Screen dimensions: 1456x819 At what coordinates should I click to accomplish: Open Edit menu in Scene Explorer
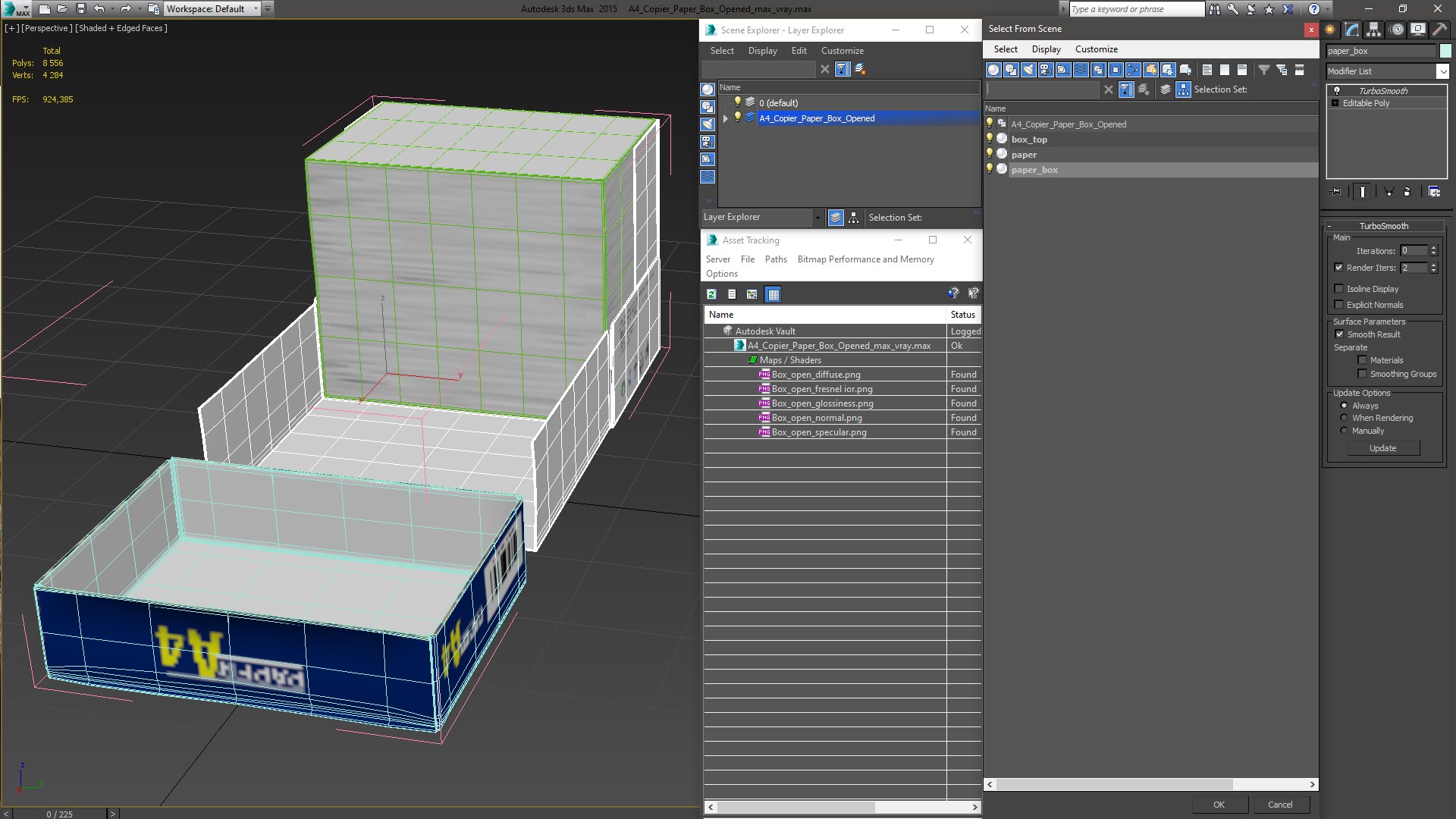tap(799, 51)
